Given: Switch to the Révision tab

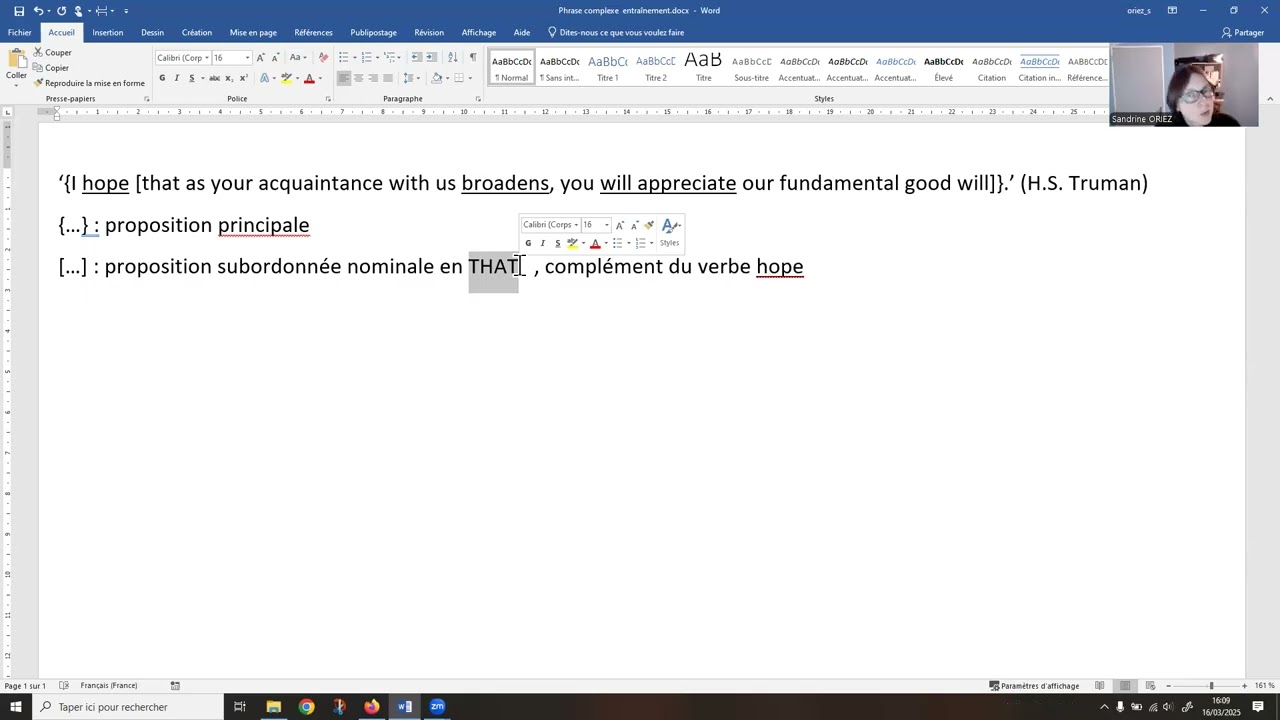Looking at the screenshot, I should 429,32.
